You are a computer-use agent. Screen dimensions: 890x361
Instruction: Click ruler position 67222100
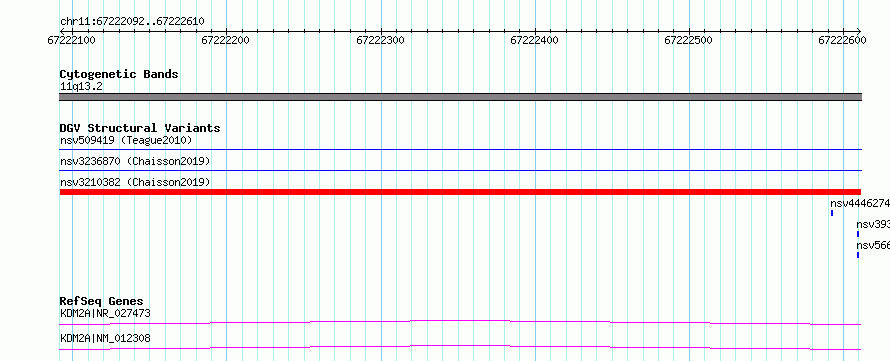[72, 40]
